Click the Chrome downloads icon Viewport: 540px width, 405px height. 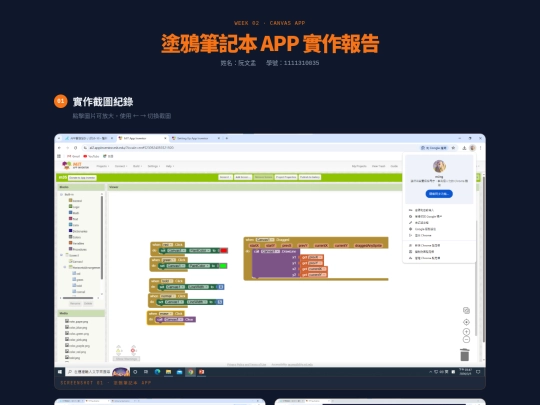pos(464,148)
